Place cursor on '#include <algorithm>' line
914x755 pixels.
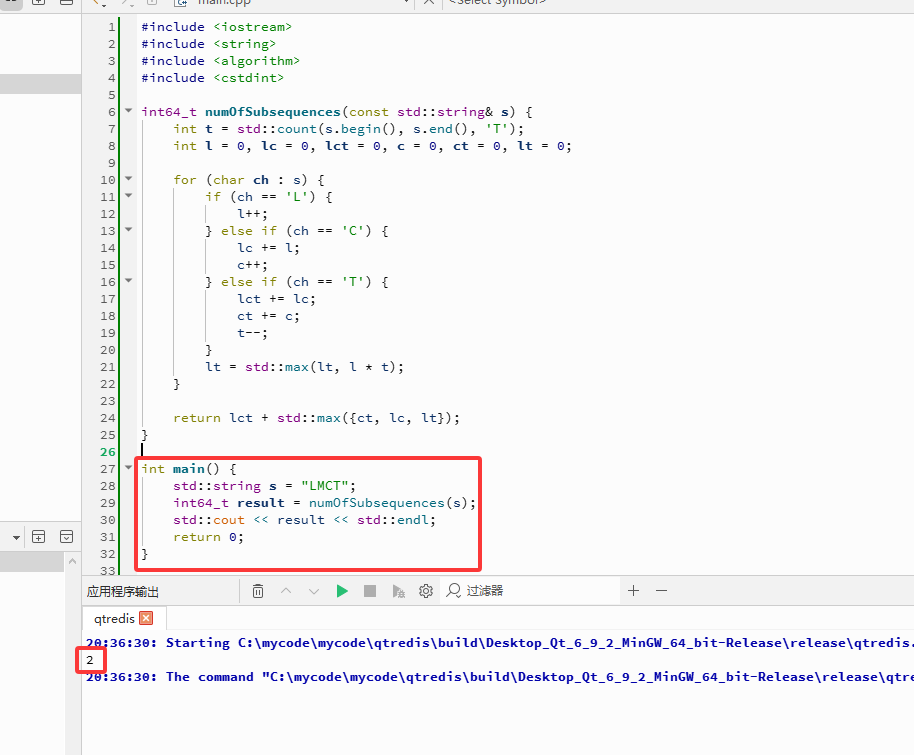coord(220,61)
